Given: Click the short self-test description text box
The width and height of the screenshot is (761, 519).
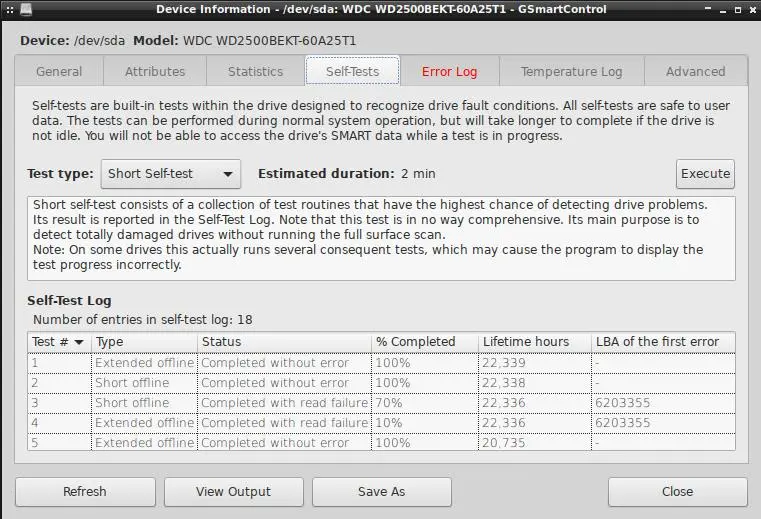Looking at the screenshot, I should pos(381,238).
